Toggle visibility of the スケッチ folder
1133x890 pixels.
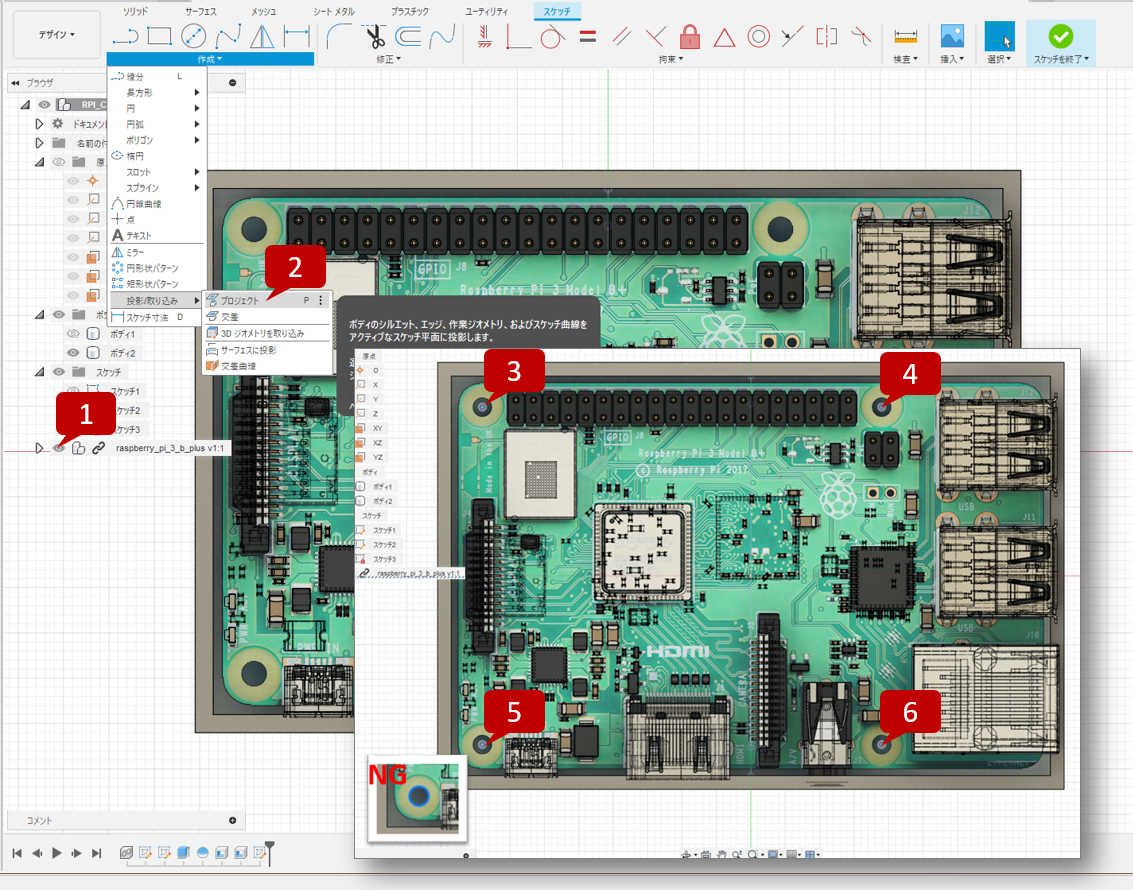pyautogui.click(x=59, y=372)
